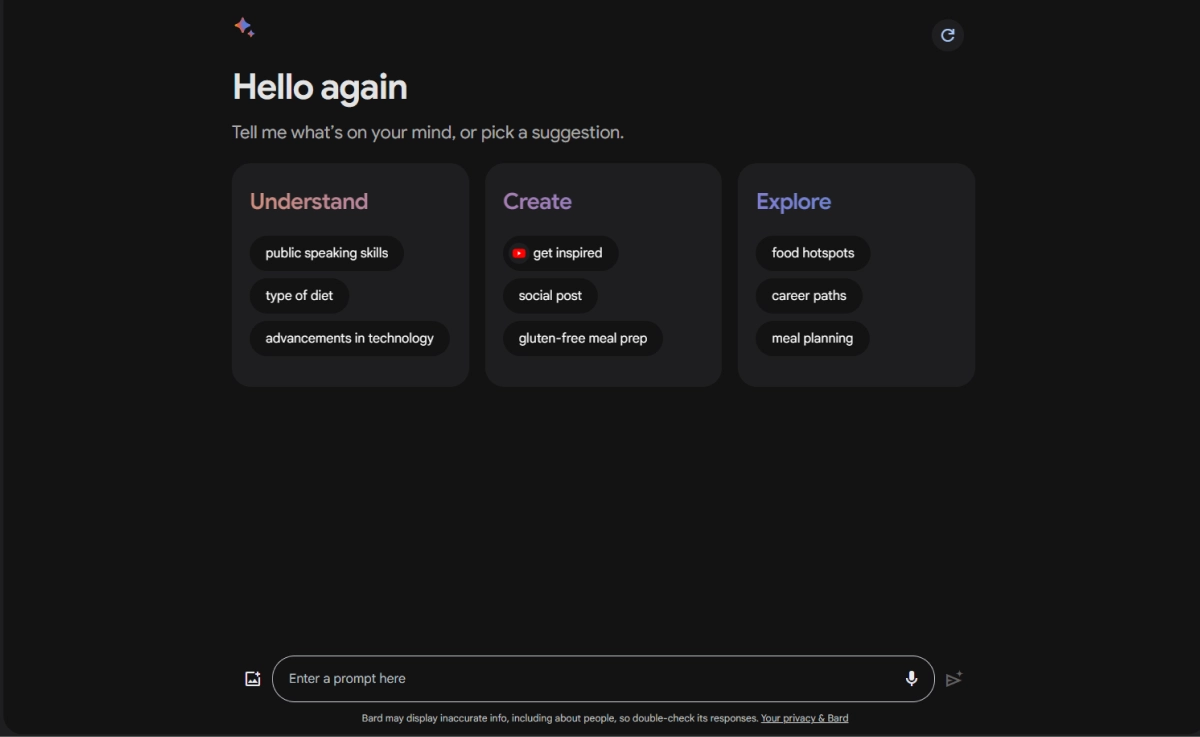The width and height of the screenshot is (1200, 737).
Task: Pick the career paths suggestion
Action: coord(809,296)
